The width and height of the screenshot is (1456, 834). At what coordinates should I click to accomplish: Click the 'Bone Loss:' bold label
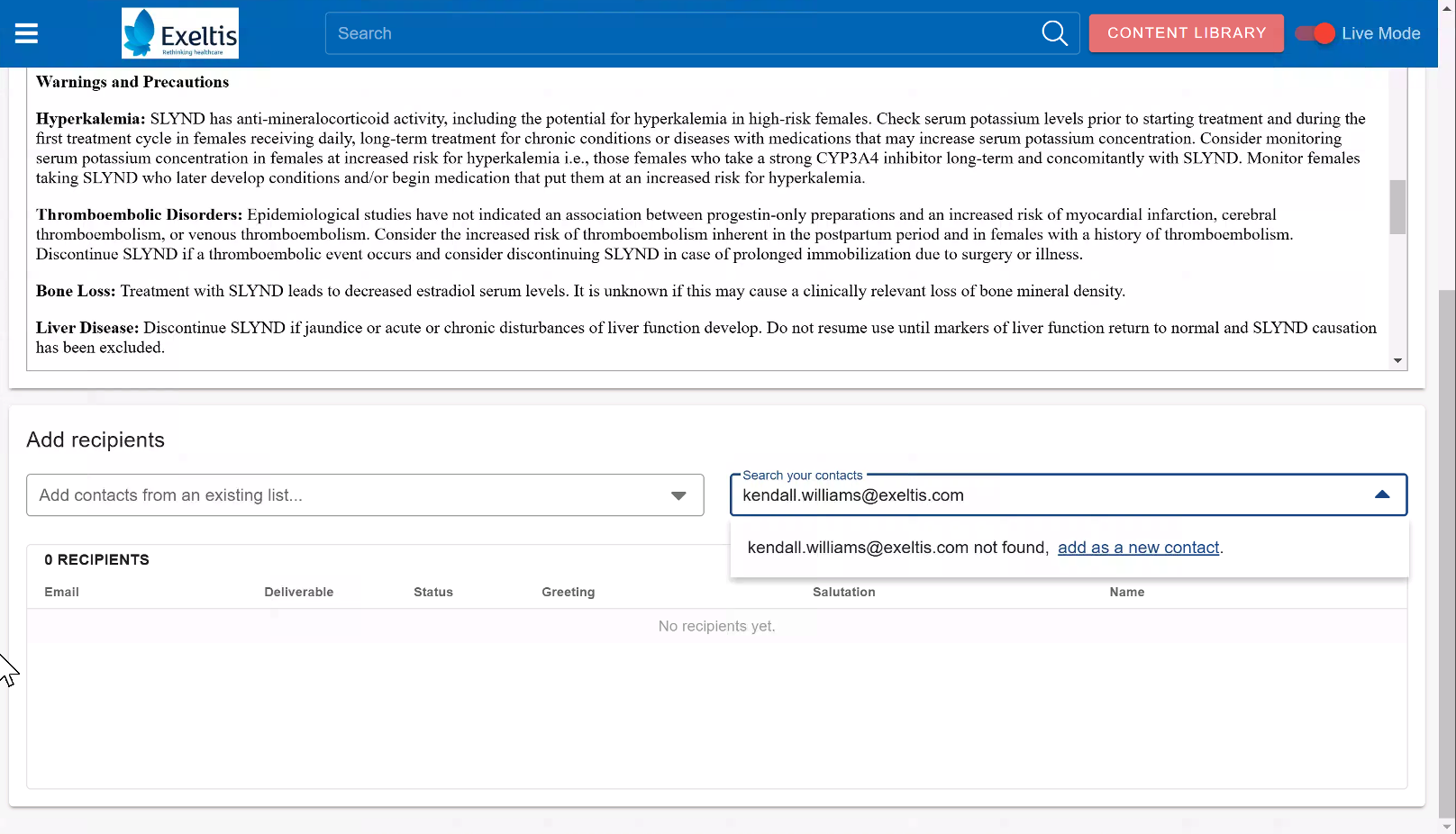(76, 291)
